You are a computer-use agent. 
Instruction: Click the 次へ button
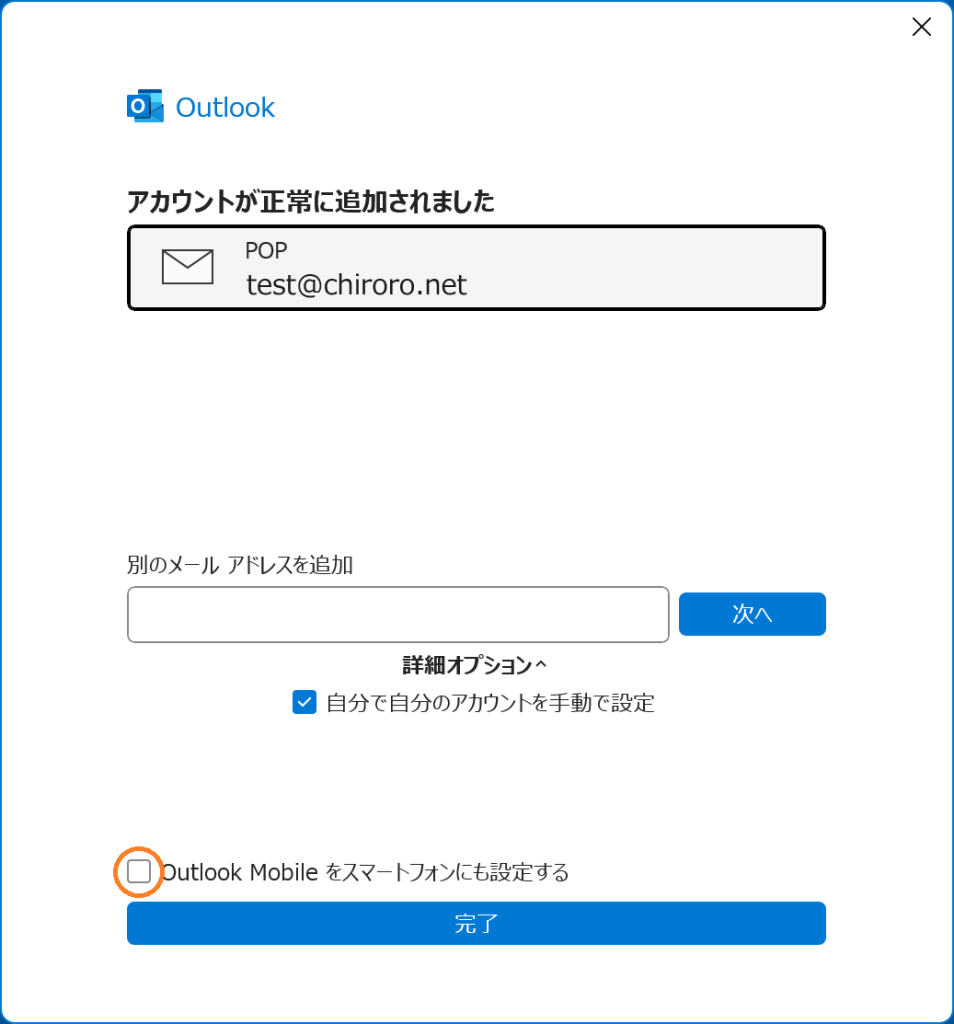(752, 614)
